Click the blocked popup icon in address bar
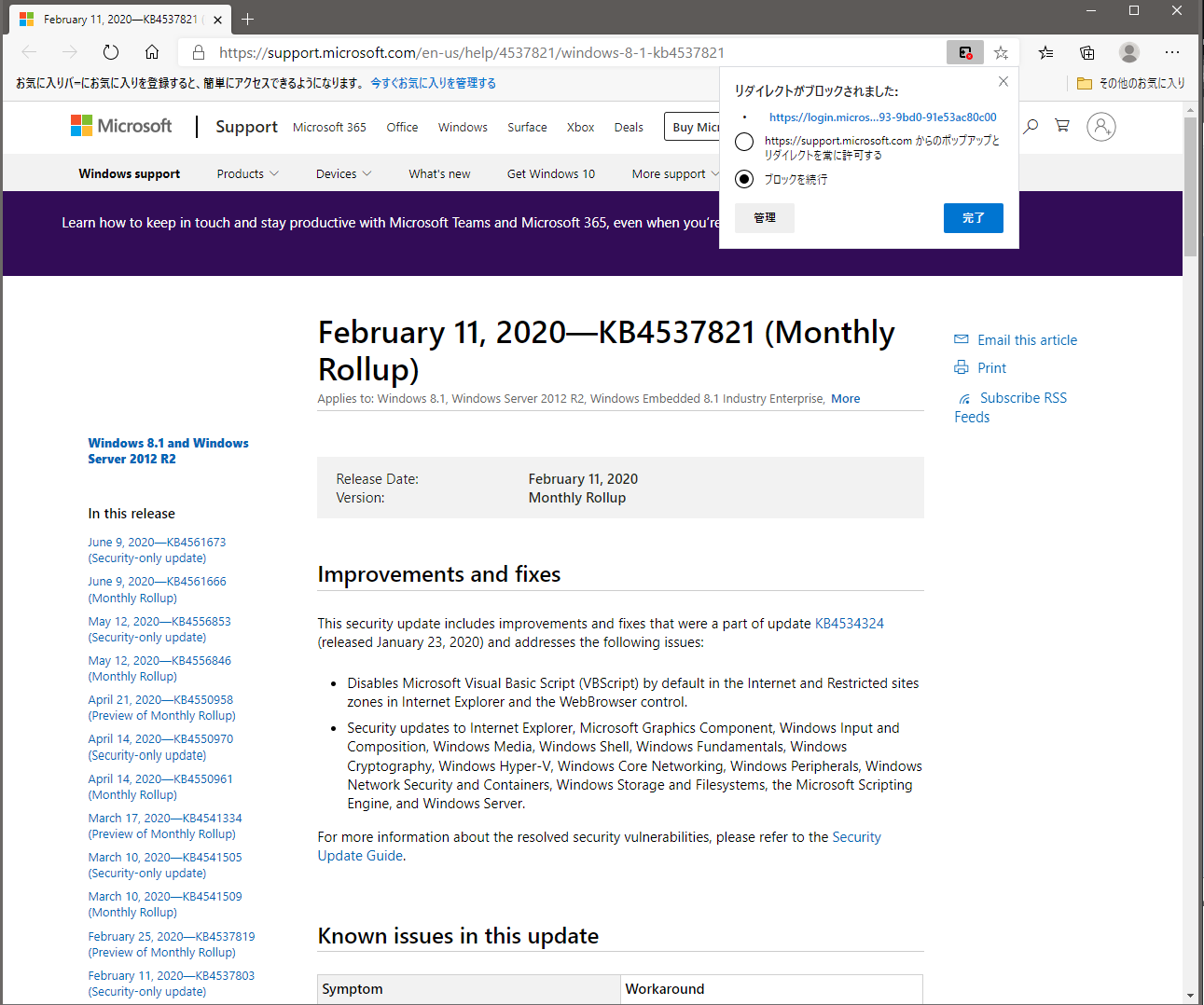Screen dimensions: 1204x1005 [x=965, y=53]
